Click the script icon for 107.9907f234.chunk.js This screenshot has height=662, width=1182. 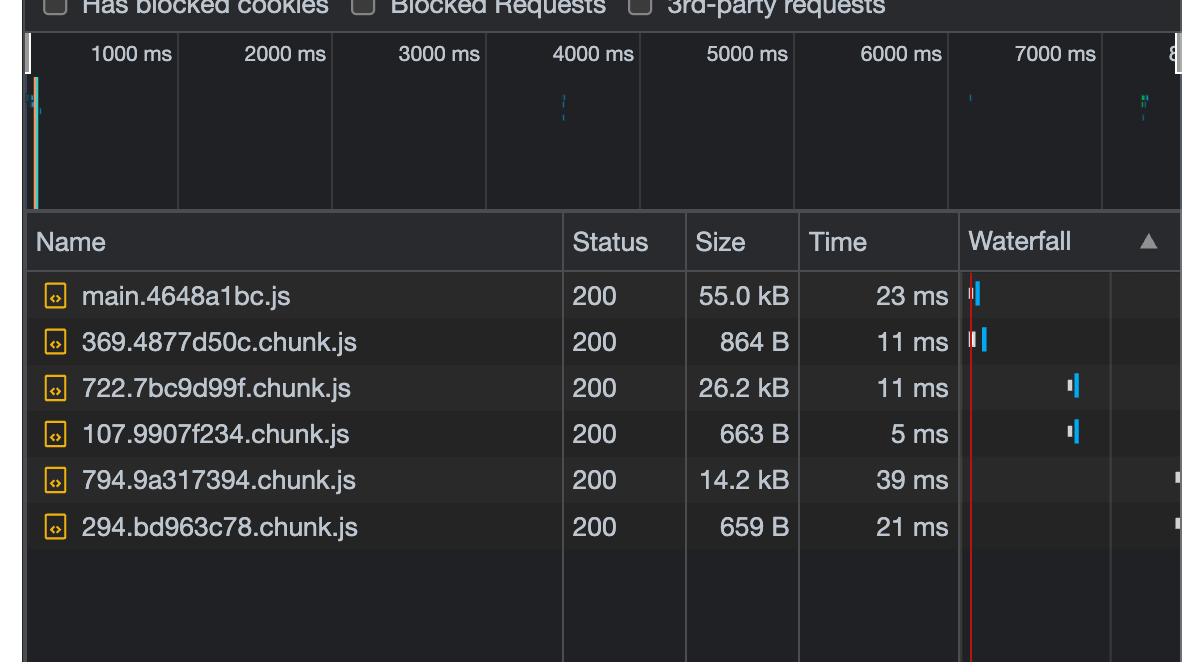tap(55, 434)
